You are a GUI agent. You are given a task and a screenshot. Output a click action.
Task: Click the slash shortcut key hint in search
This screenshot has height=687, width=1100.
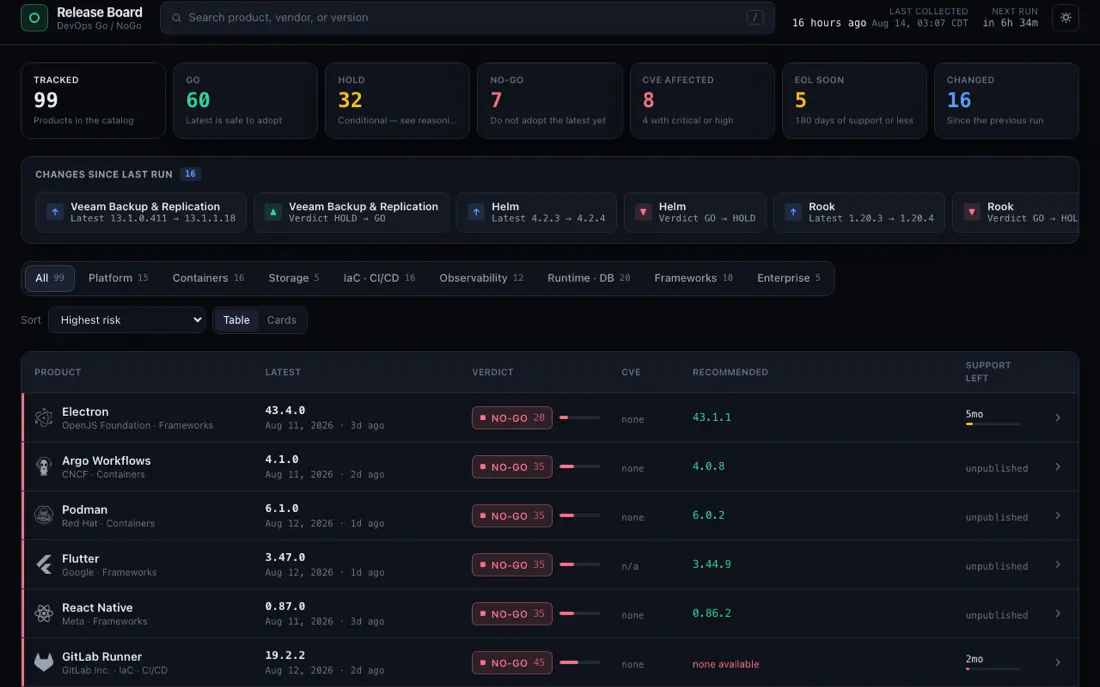755,18
